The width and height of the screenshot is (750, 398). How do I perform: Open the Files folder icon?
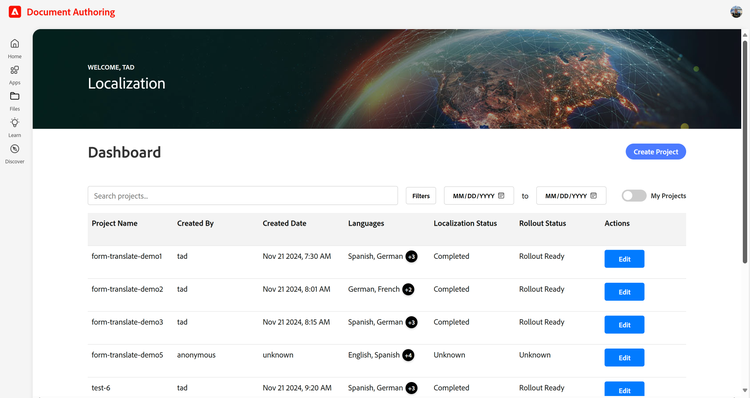[15, 96]
